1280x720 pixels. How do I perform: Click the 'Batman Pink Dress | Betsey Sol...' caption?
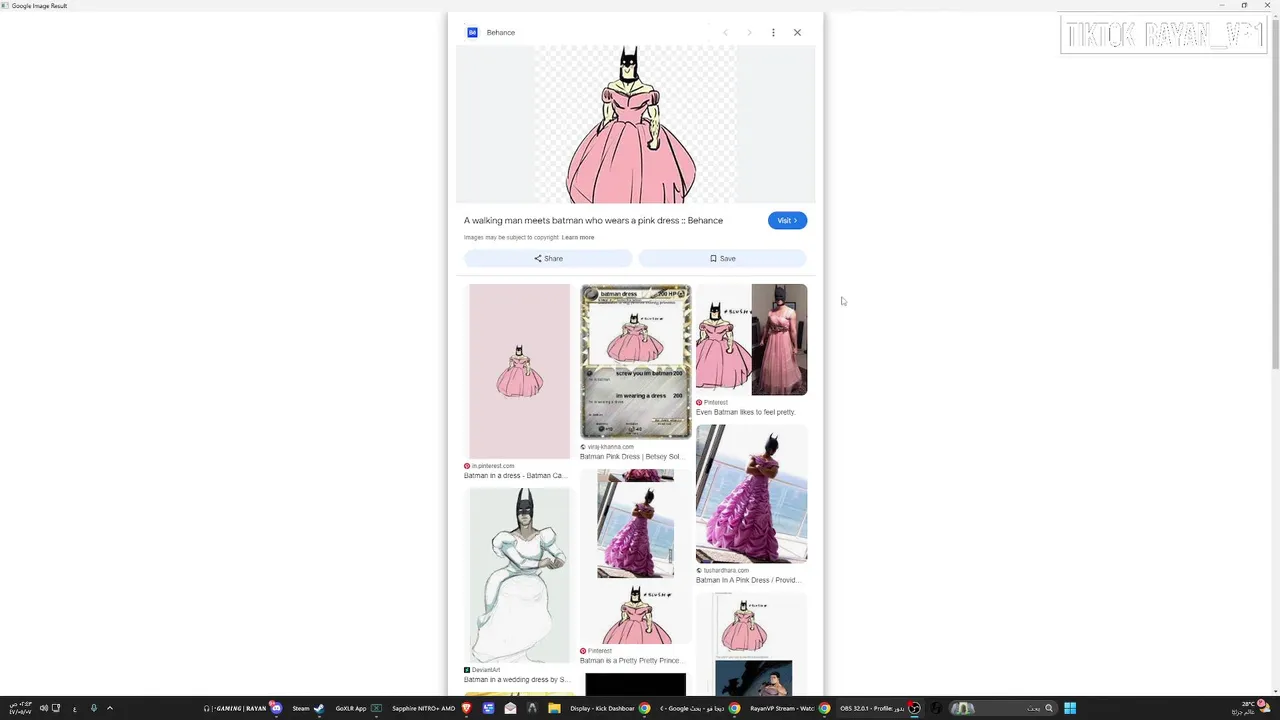[x=630, y=456]
